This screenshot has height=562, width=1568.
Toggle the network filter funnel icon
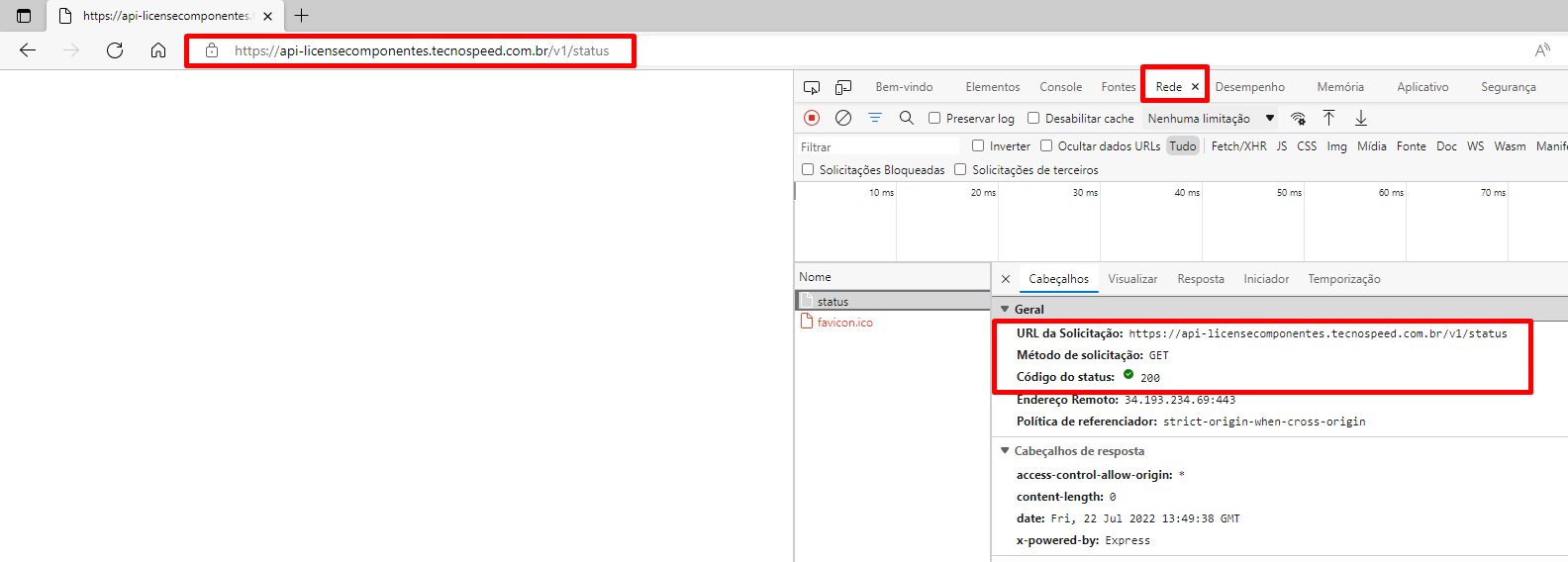pyautogui.click(x=875, y=118)
